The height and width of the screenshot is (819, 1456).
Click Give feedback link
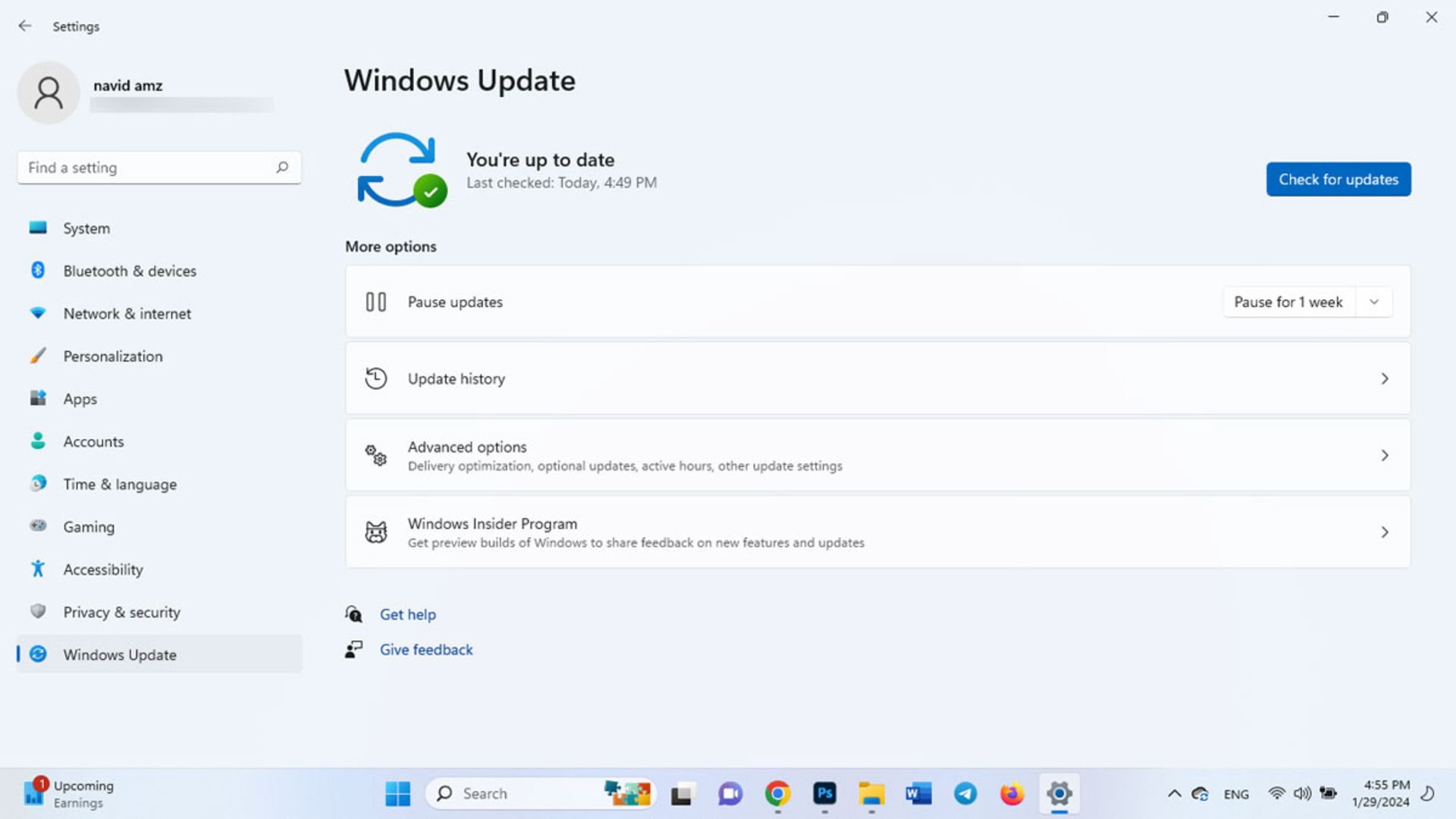click(425, 649)
